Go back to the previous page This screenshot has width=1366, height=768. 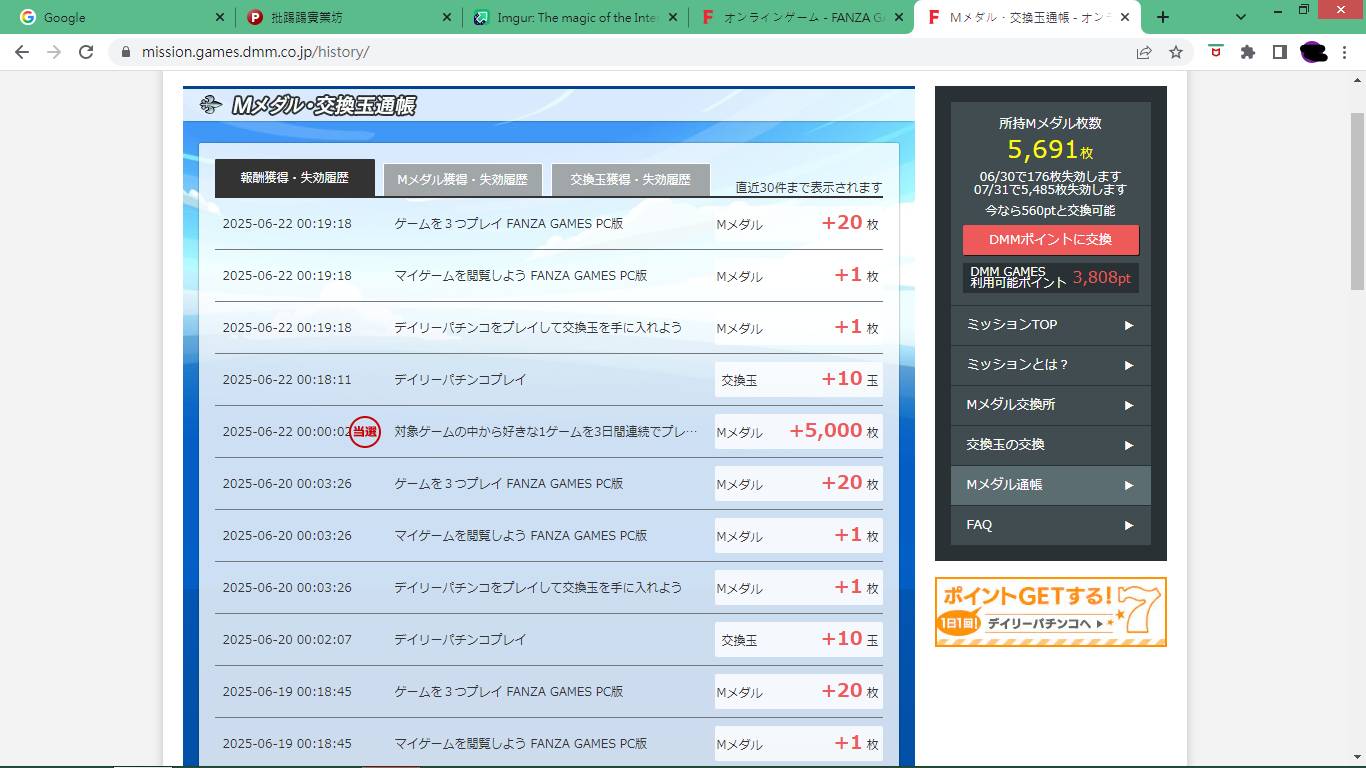tap(22, 52)
